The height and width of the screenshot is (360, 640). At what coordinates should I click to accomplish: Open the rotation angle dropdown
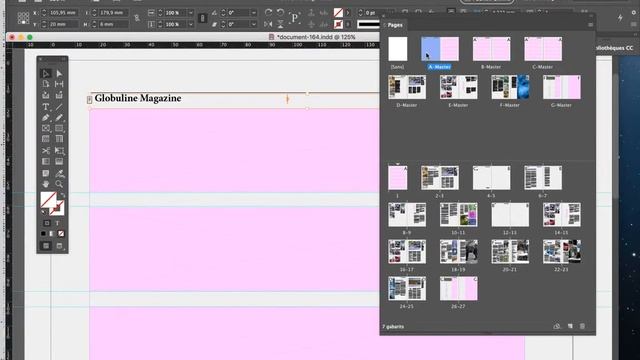(253, 13)
